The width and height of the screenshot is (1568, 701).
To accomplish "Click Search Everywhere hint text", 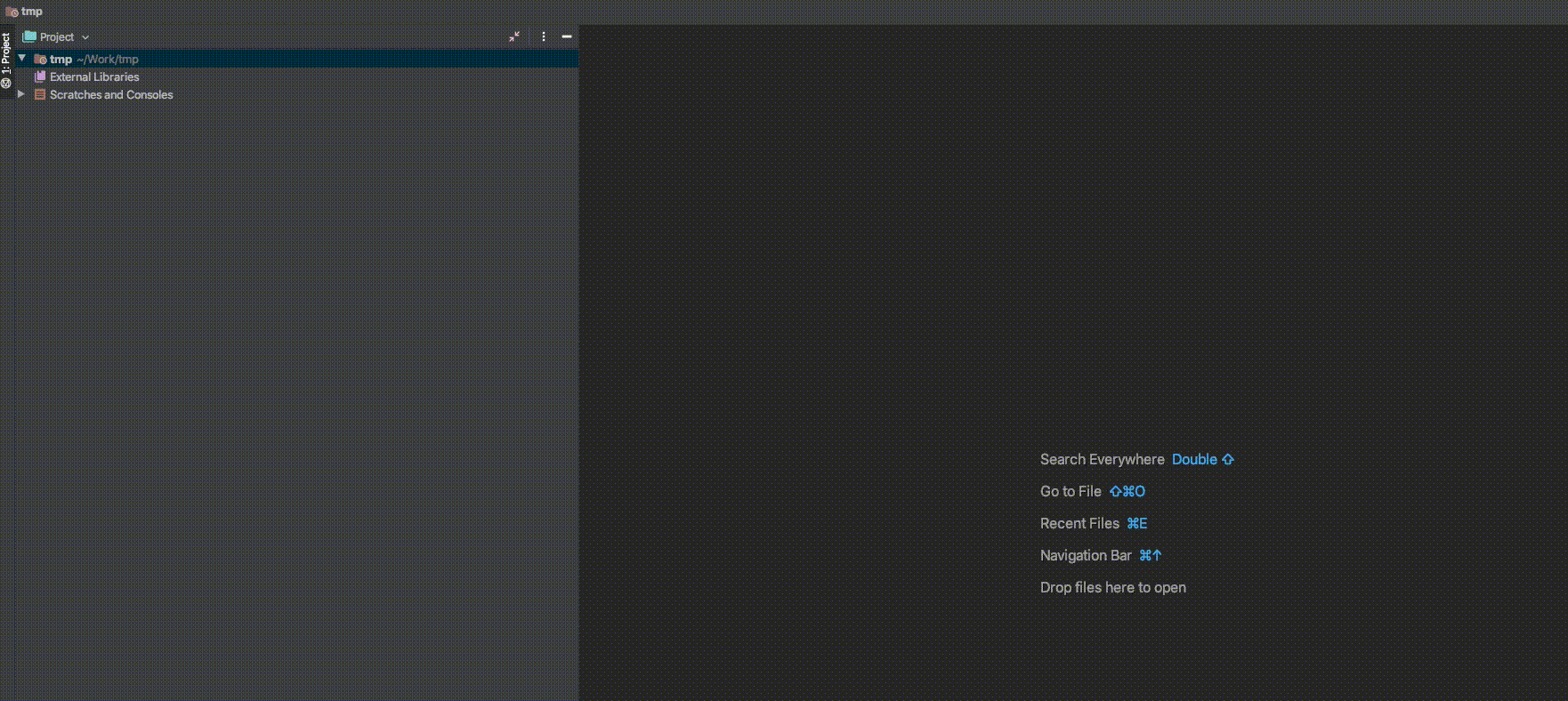I will 1102,460.
